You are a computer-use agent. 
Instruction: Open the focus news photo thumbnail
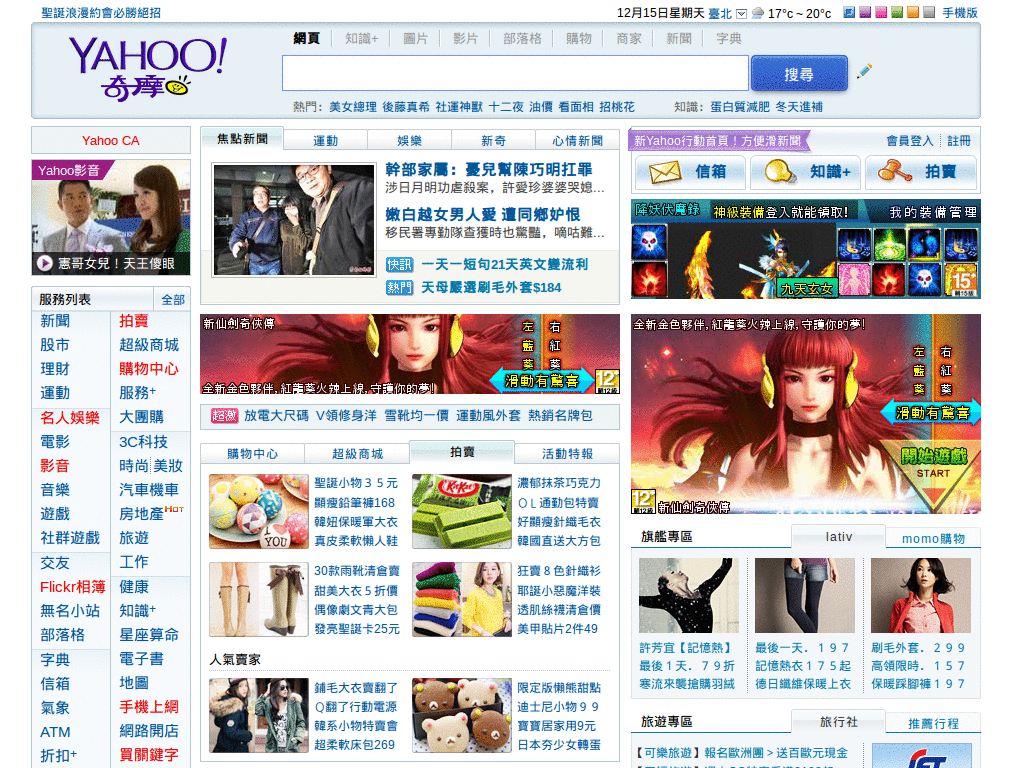[294, 219]
